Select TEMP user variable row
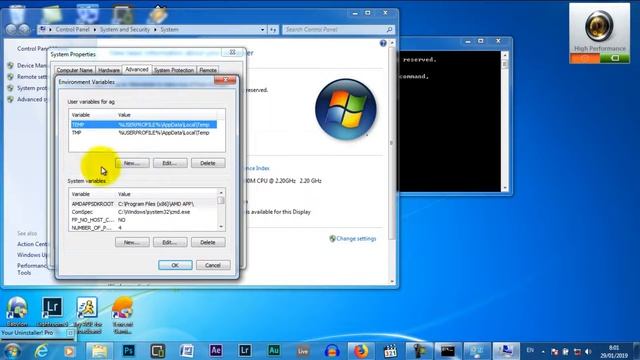The width and height of the screenshot is (640, 360). coord(144,124)
